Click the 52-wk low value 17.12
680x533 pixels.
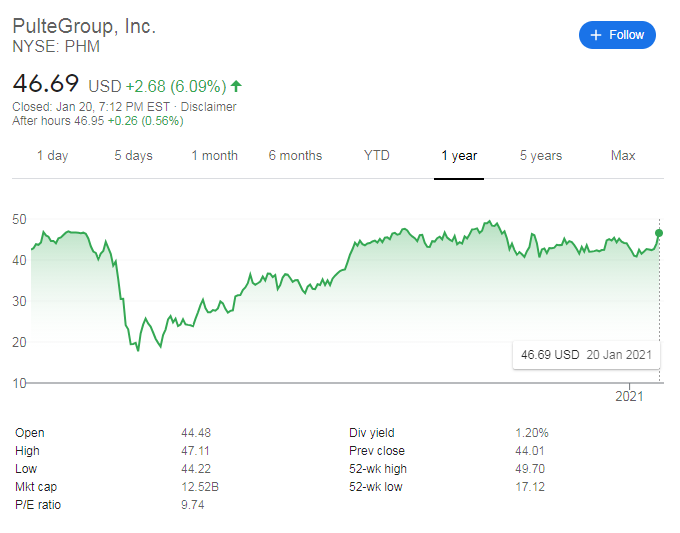pyautogui.click(x=530, y=487)
